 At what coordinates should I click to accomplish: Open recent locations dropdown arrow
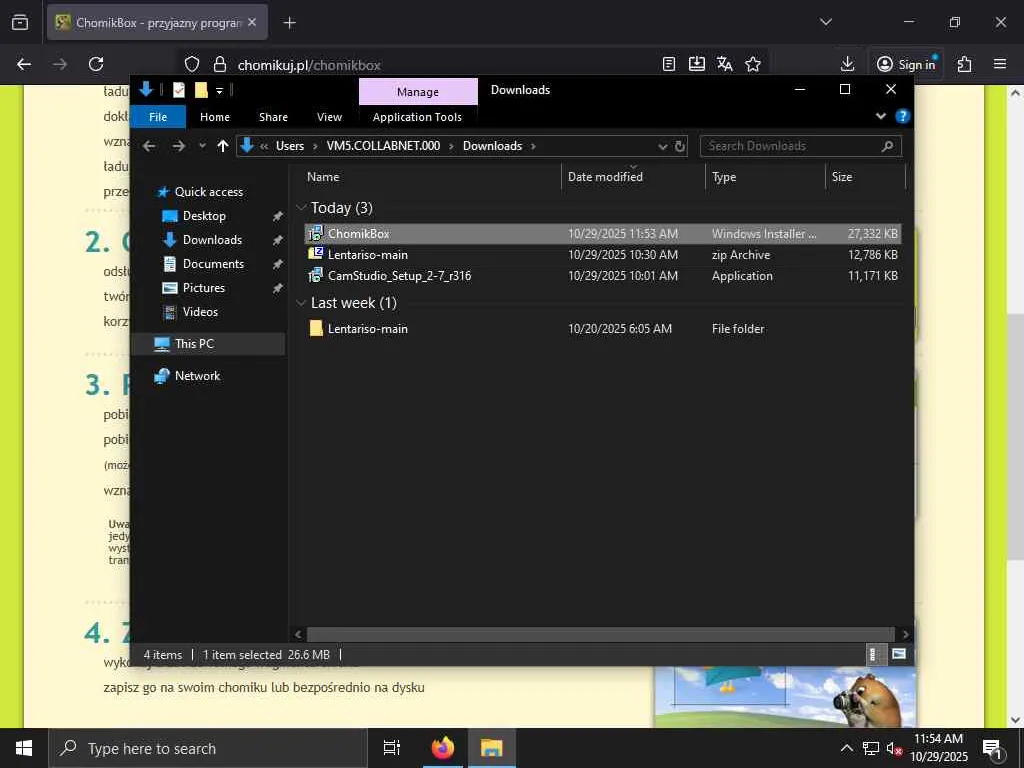click(202, 146)
